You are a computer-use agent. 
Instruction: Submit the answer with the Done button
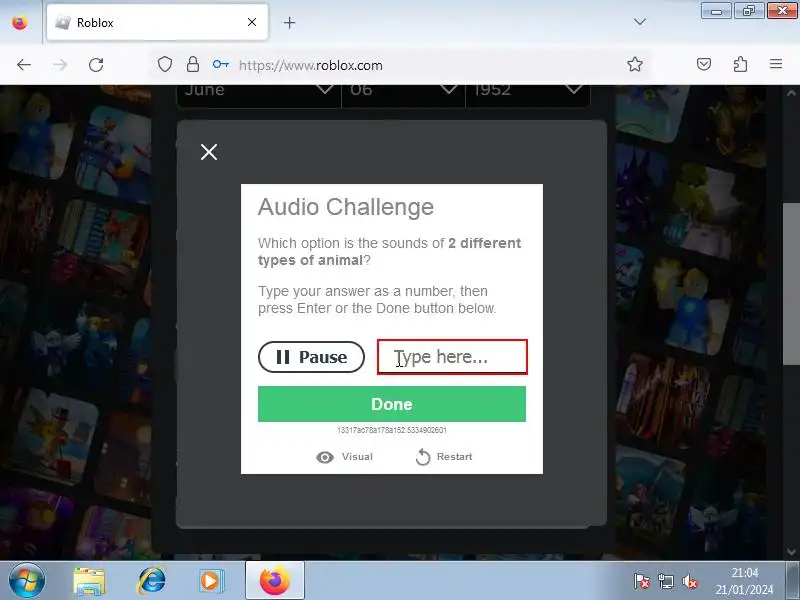tap(392, 404)
